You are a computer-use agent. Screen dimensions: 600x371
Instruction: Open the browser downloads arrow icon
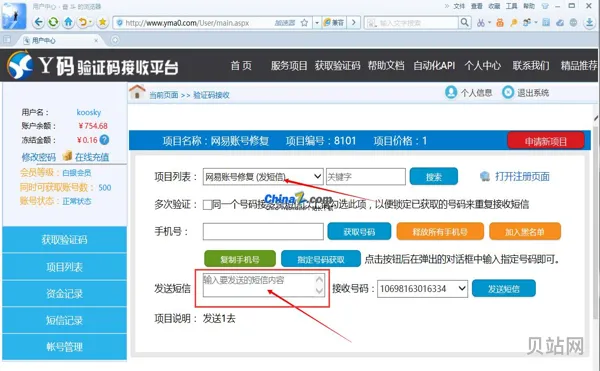(589, 23)
